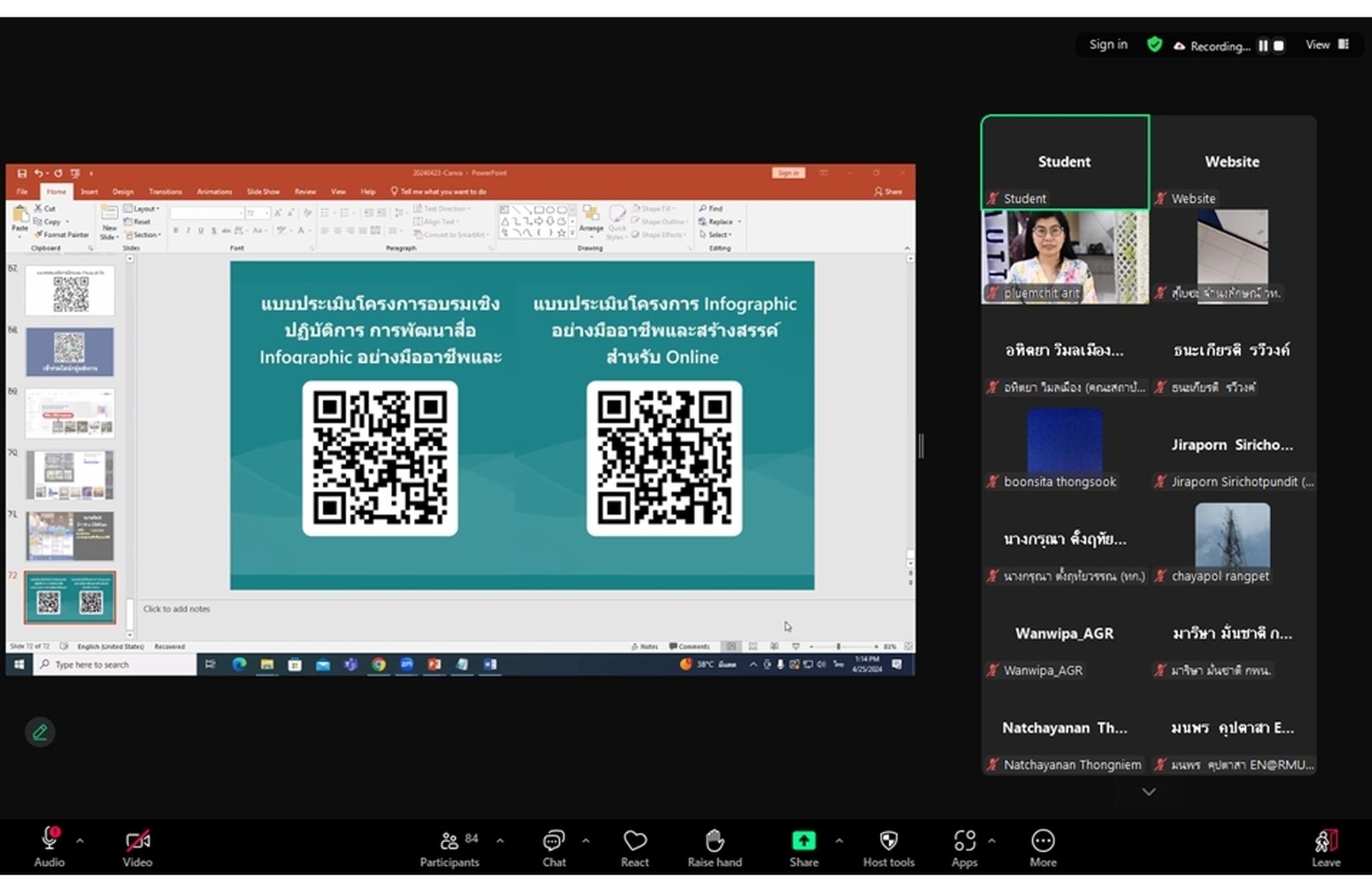
Task: Open Chrome from the Windows taskbar
Action: [x=379, y=664]
